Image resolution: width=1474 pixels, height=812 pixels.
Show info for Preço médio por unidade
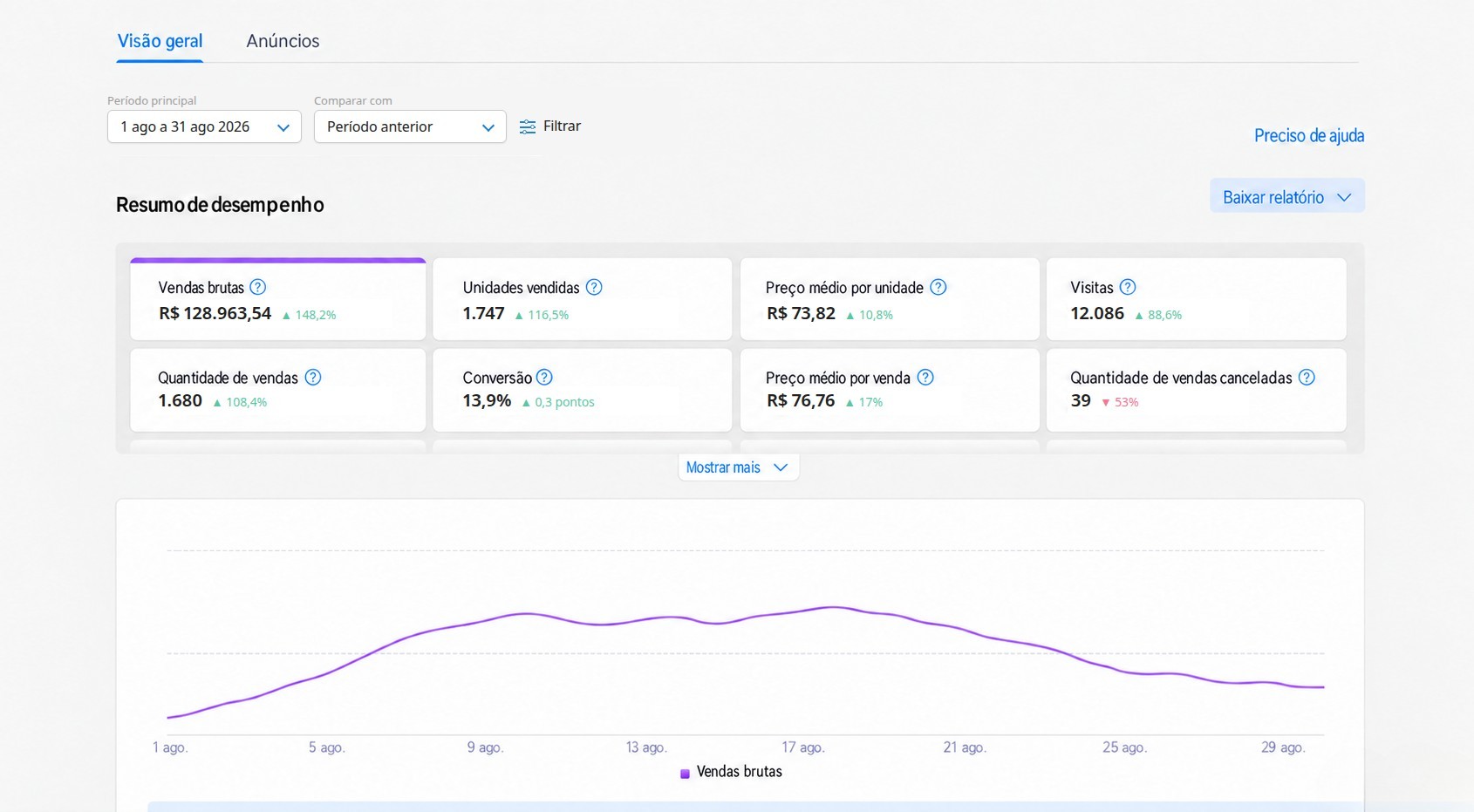point(938,287)
